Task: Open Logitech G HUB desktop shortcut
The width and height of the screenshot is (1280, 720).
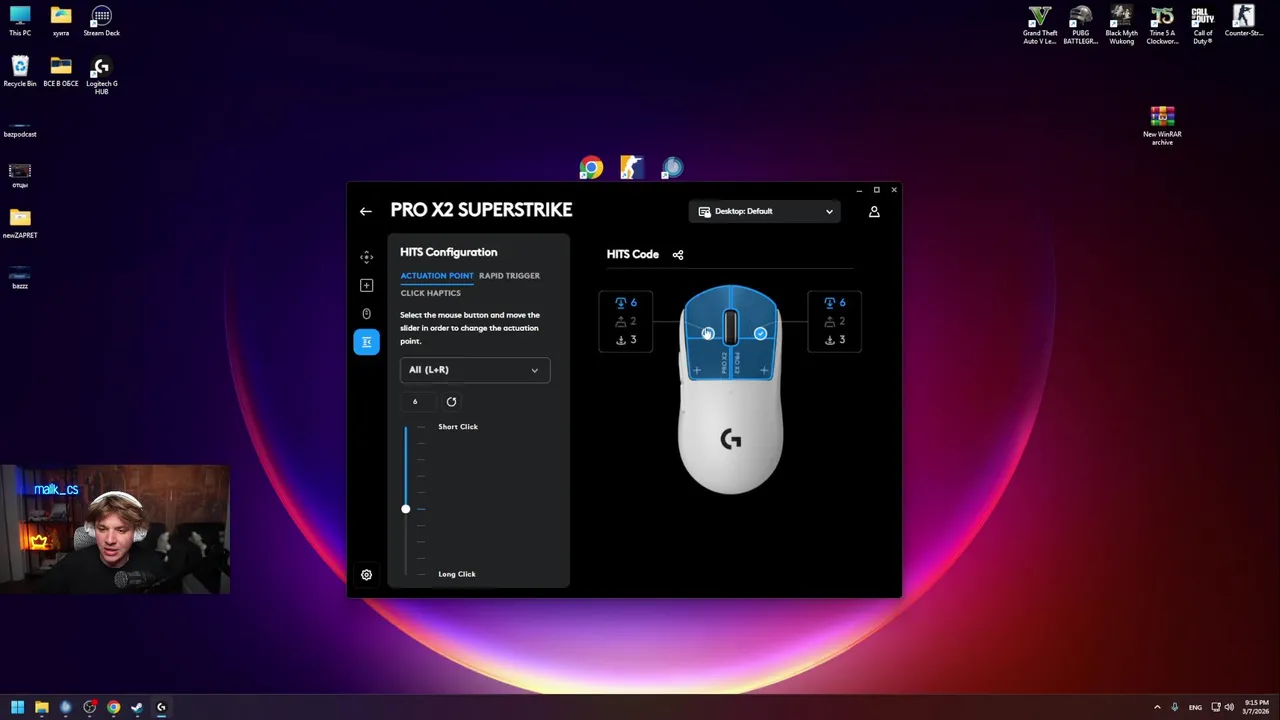Action: click(x=101, y=76)
